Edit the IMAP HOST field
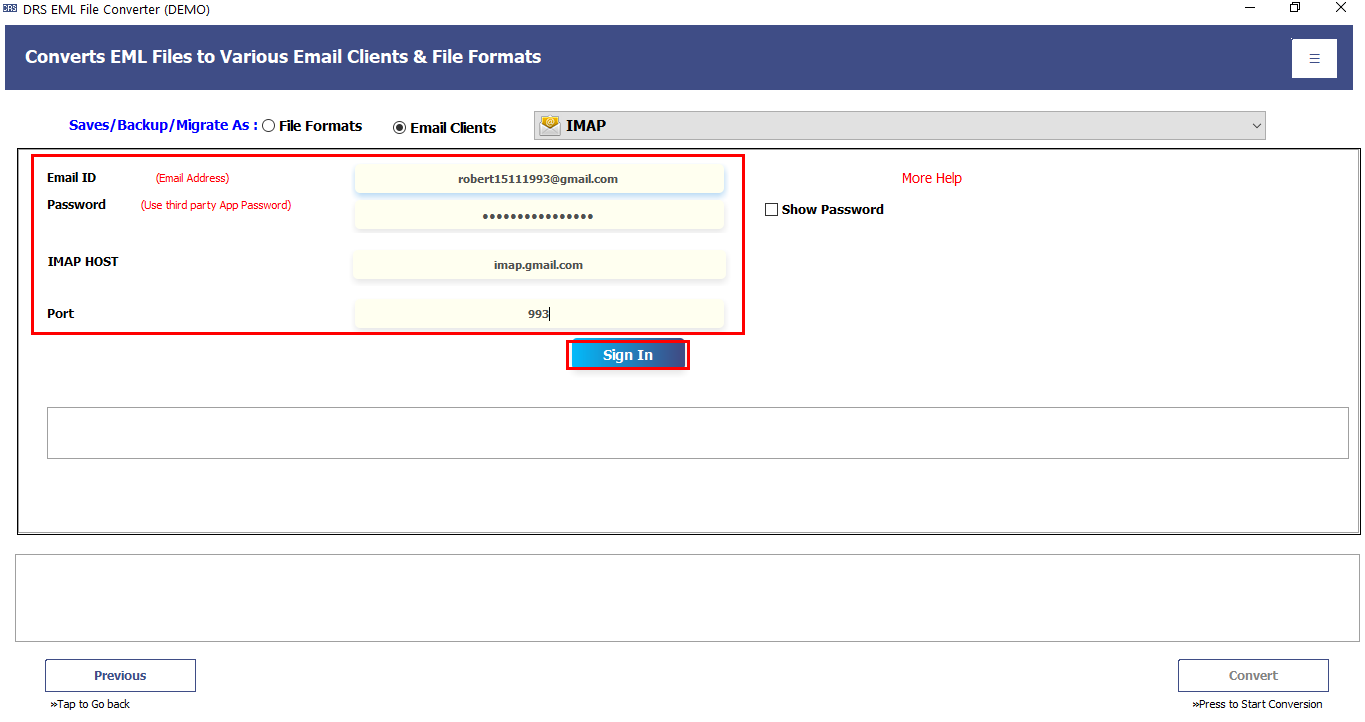 point(539,265)
